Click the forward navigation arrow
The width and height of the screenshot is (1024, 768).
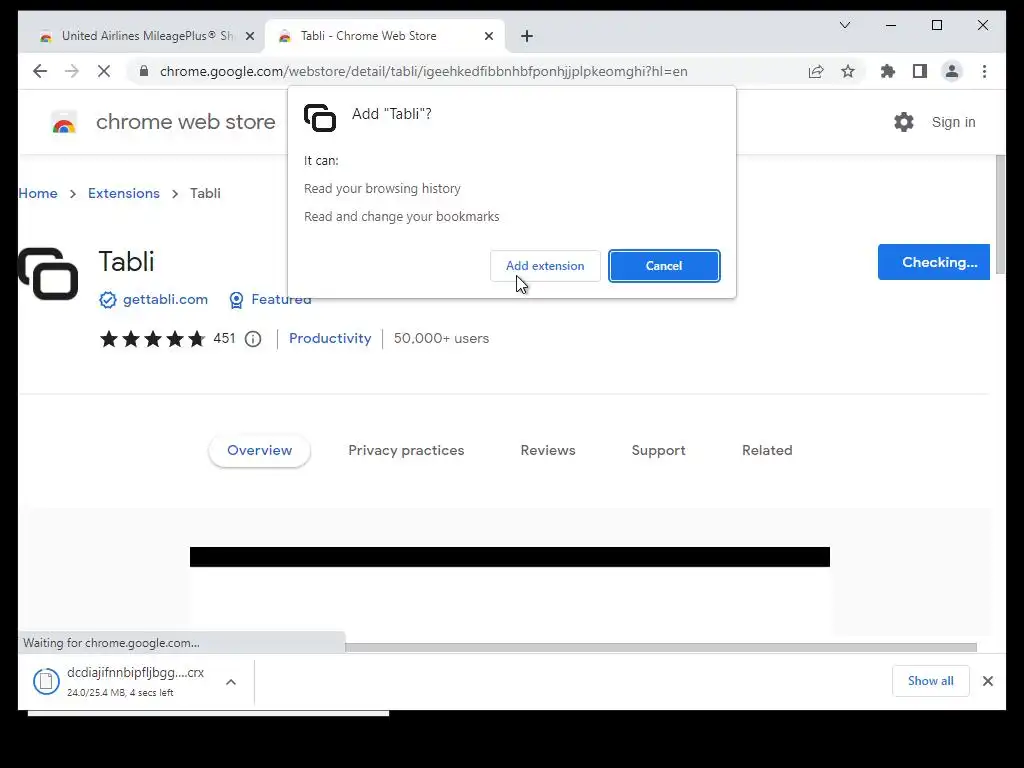[x=72, y=71]
